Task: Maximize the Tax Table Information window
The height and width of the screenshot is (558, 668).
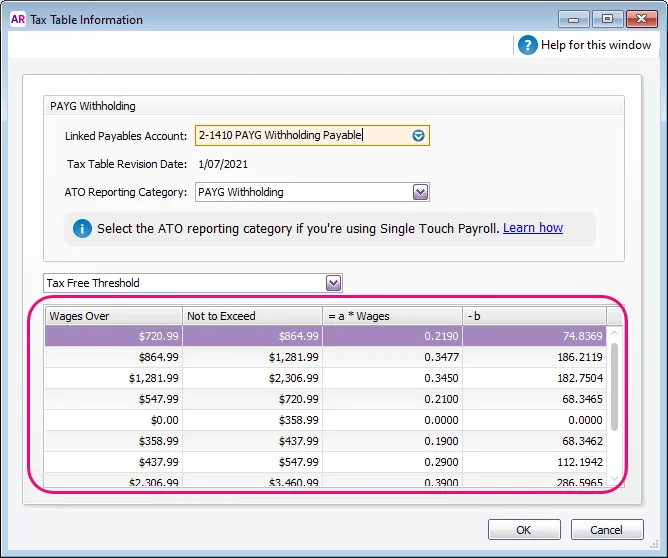Action: click(x=607, y=20)
